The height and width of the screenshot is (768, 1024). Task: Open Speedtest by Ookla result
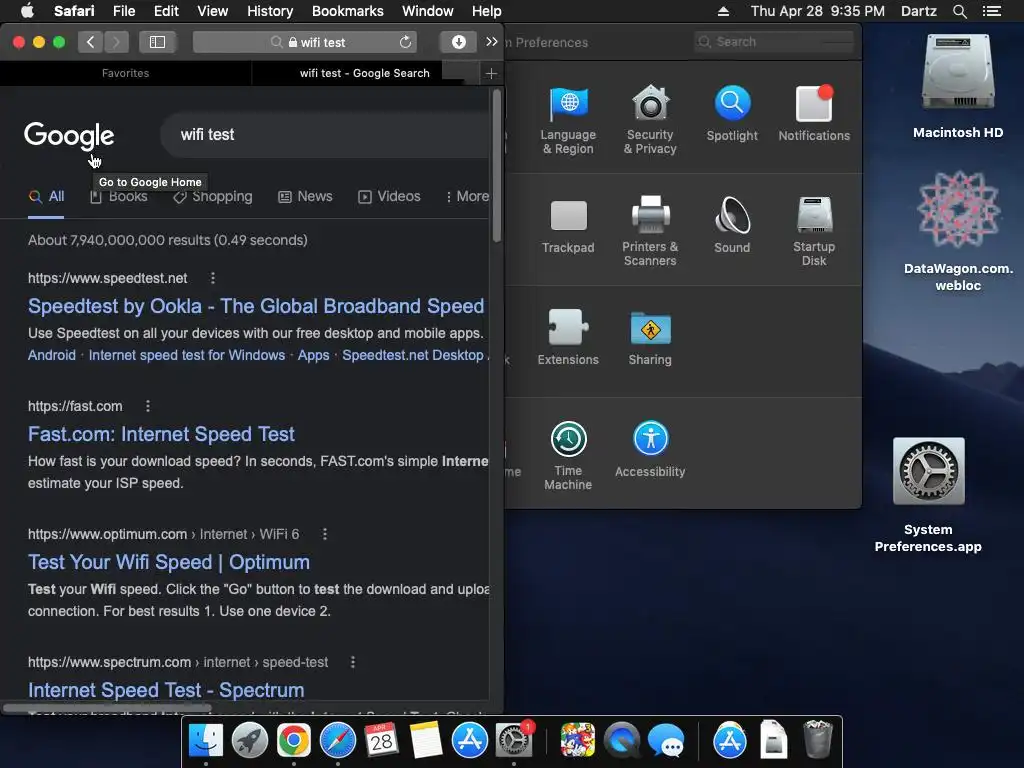256,306
